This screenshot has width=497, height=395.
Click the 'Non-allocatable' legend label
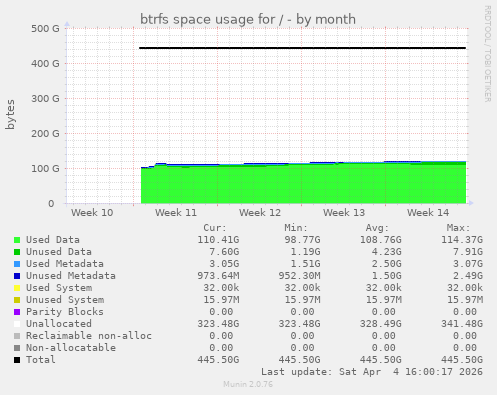click(x=71, y=348)
